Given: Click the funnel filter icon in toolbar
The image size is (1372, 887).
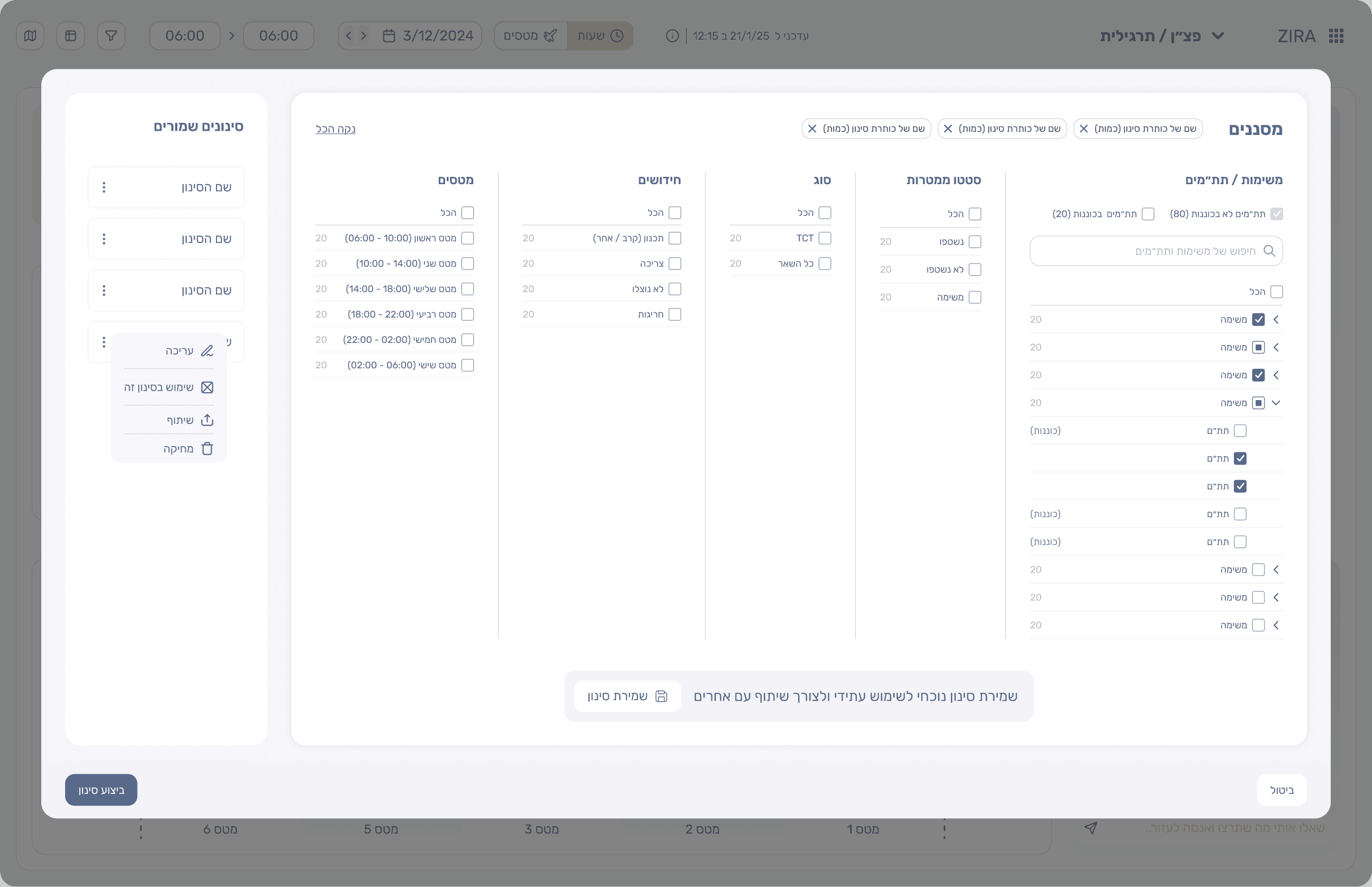Looking at the screenshot, I should point(111,35).
